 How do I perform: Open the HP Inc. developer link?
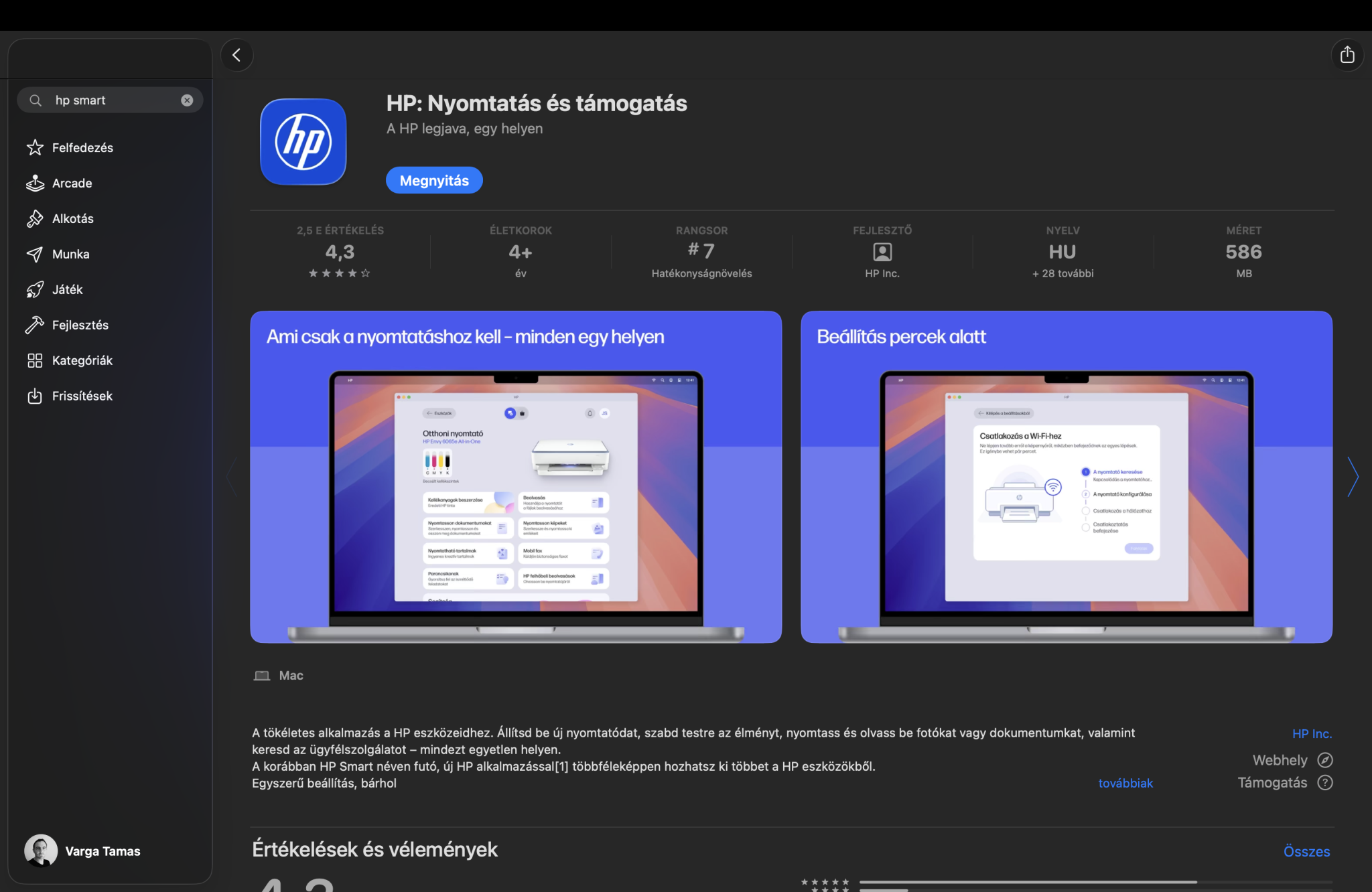[1311, 733]
